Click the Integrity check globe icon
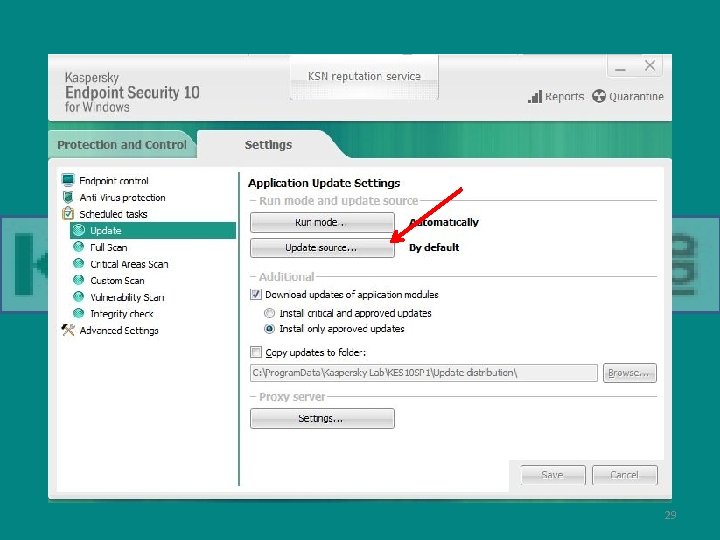720x540 pixels. [x=79, y=314]
